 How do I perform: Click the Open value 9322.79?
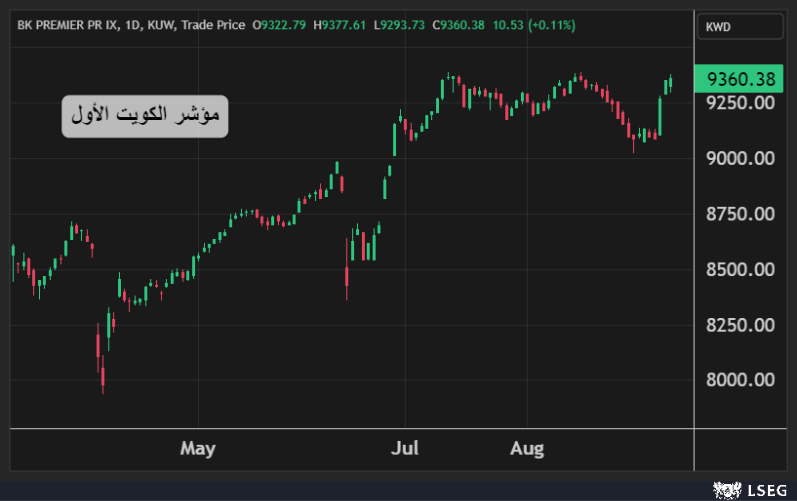coord(284,25)
